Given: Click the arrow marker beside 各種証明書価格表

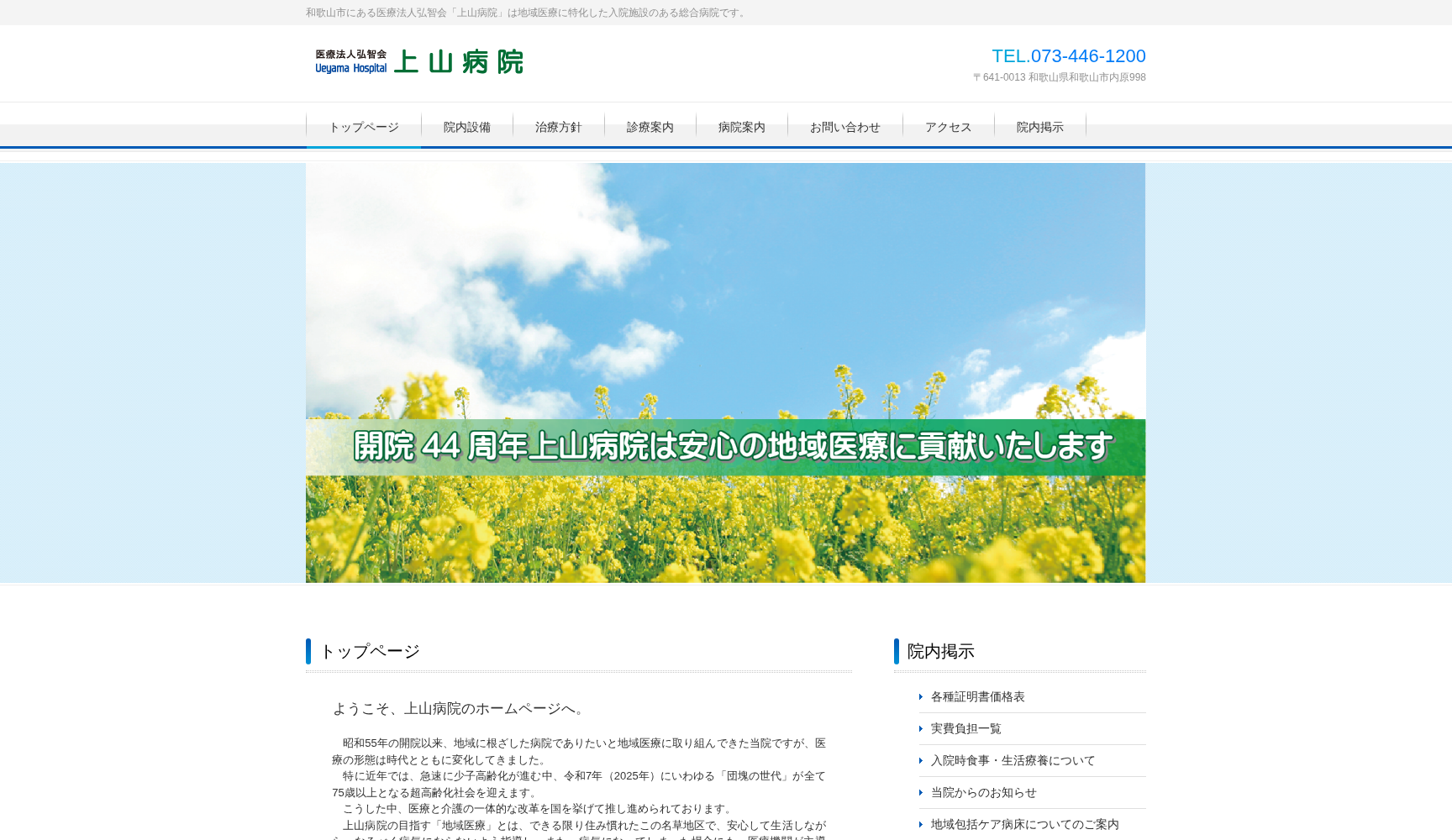Looking at the screenshot, I should coord(921,696).
